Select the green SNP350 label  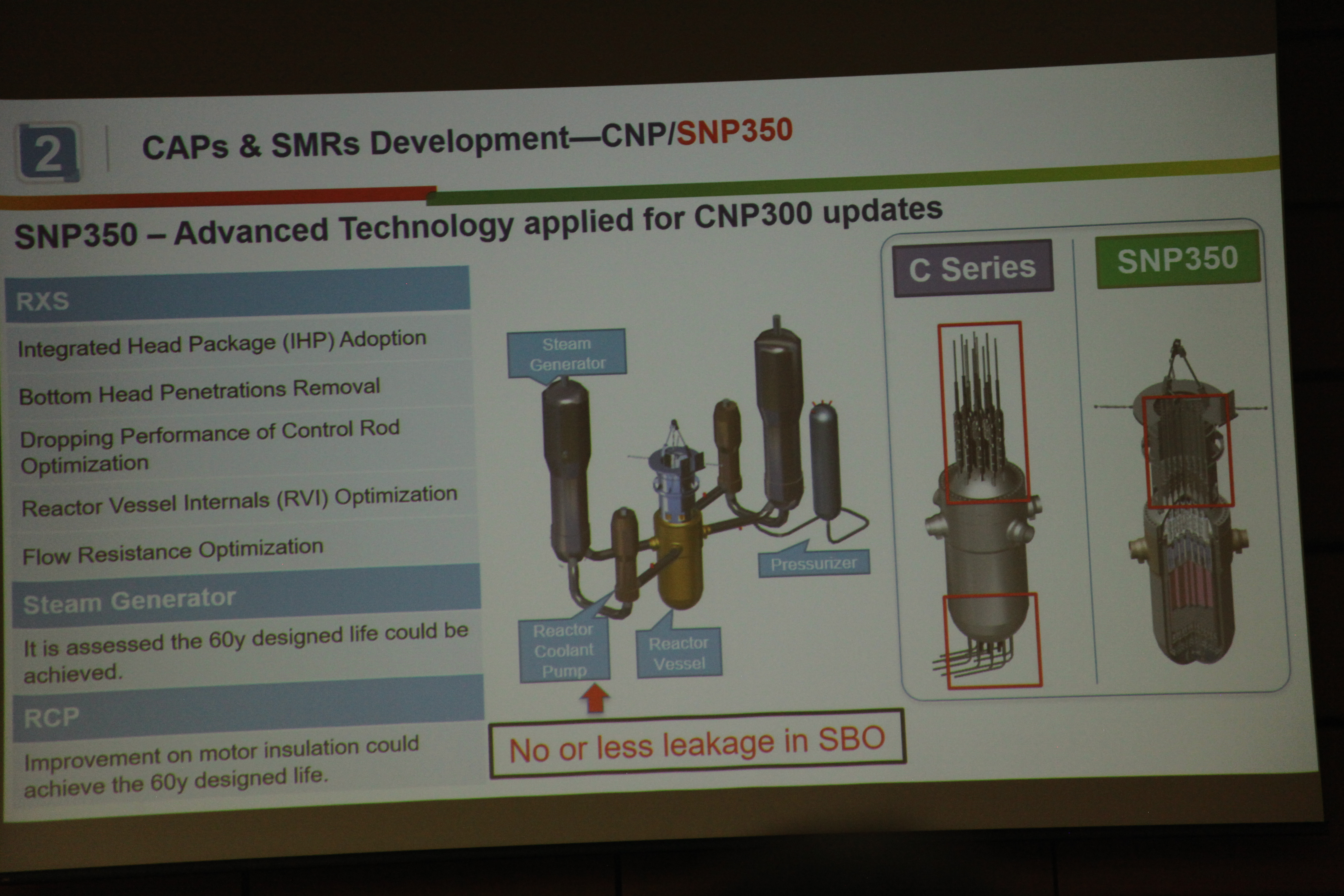tap(1177, 259)
